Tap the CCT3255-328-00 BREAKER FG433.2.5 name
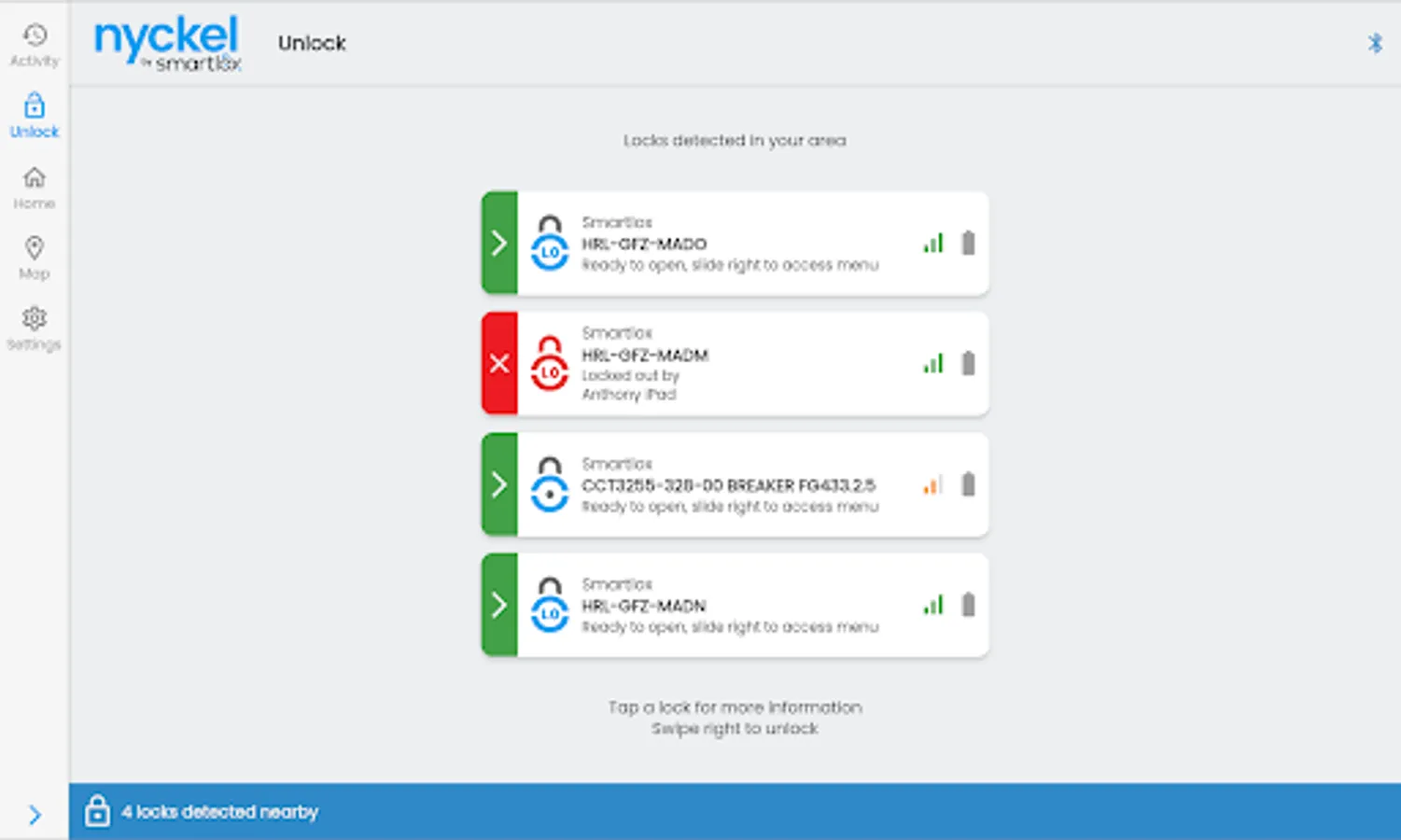Viewport: 1401px width, 840px height. pos(729,485)
